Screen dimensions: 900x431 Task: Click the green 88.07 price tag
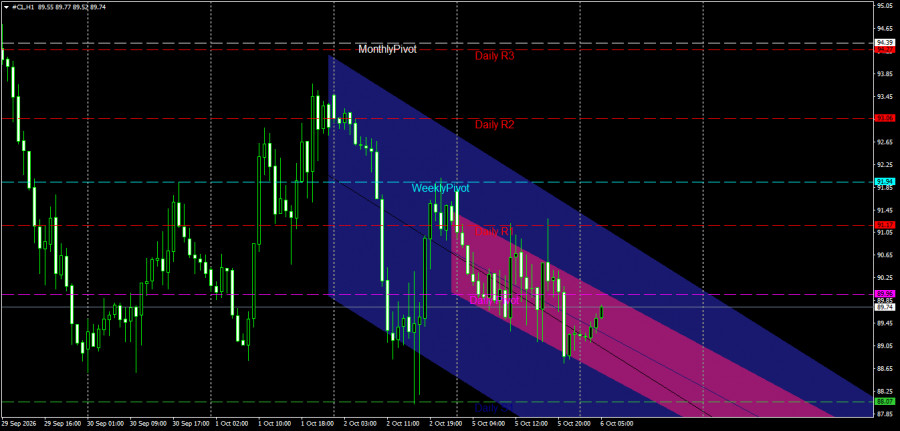pos(885,401)
